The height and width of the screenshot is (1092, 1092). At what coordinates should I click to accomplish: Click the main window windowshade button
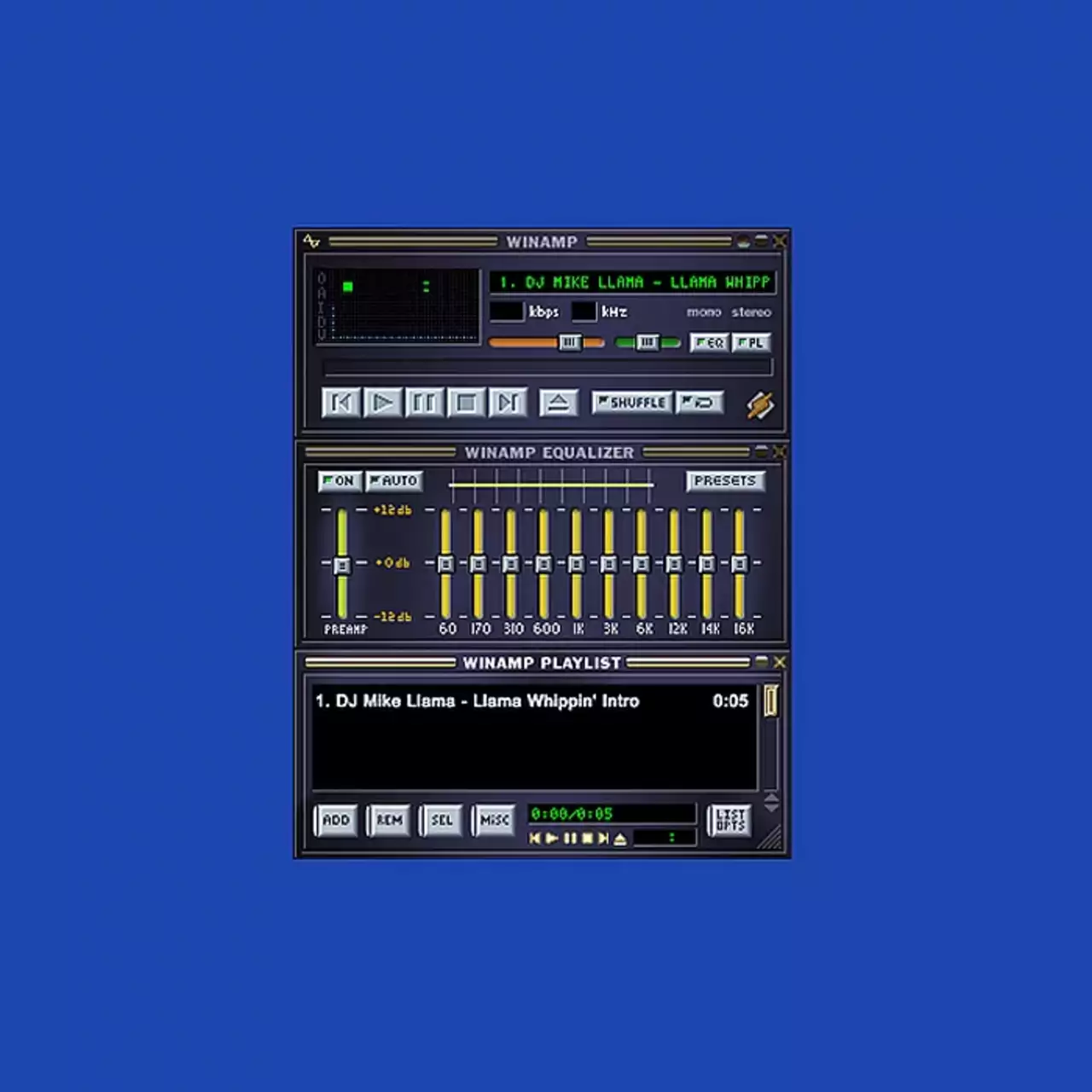[x=761, y=241]
